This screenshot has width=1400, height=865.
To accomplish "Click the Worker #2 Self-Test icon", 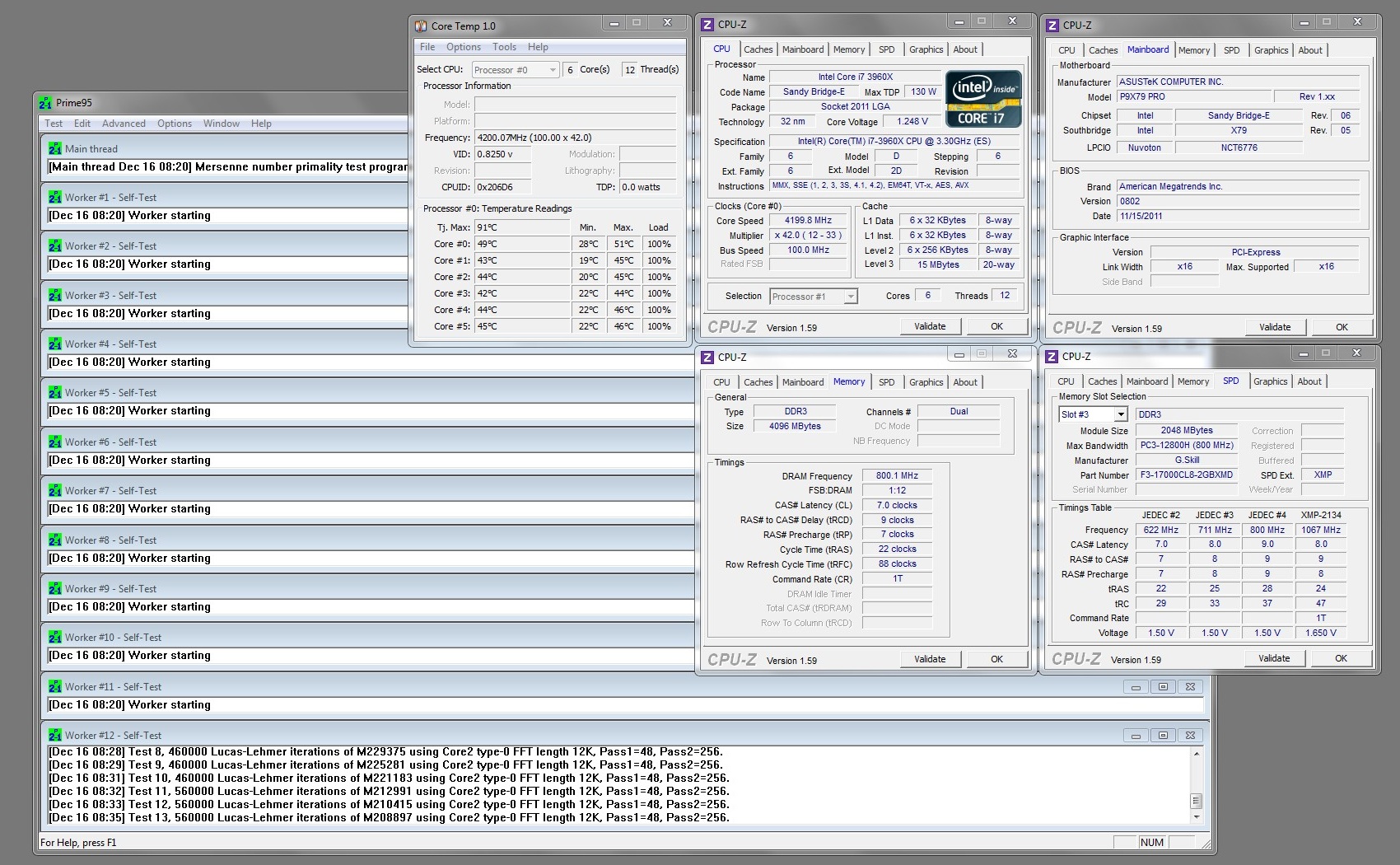I will [55, 246].
